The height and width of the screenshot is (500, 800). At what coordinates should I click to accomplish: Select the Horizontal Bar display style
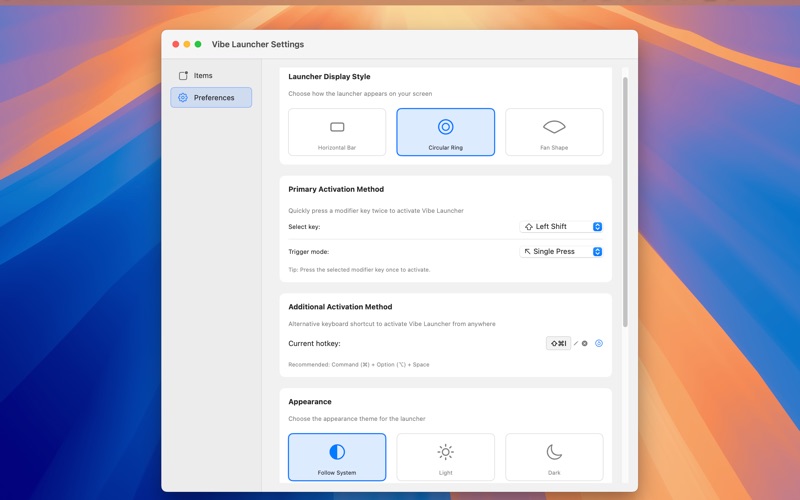[337, 132]
